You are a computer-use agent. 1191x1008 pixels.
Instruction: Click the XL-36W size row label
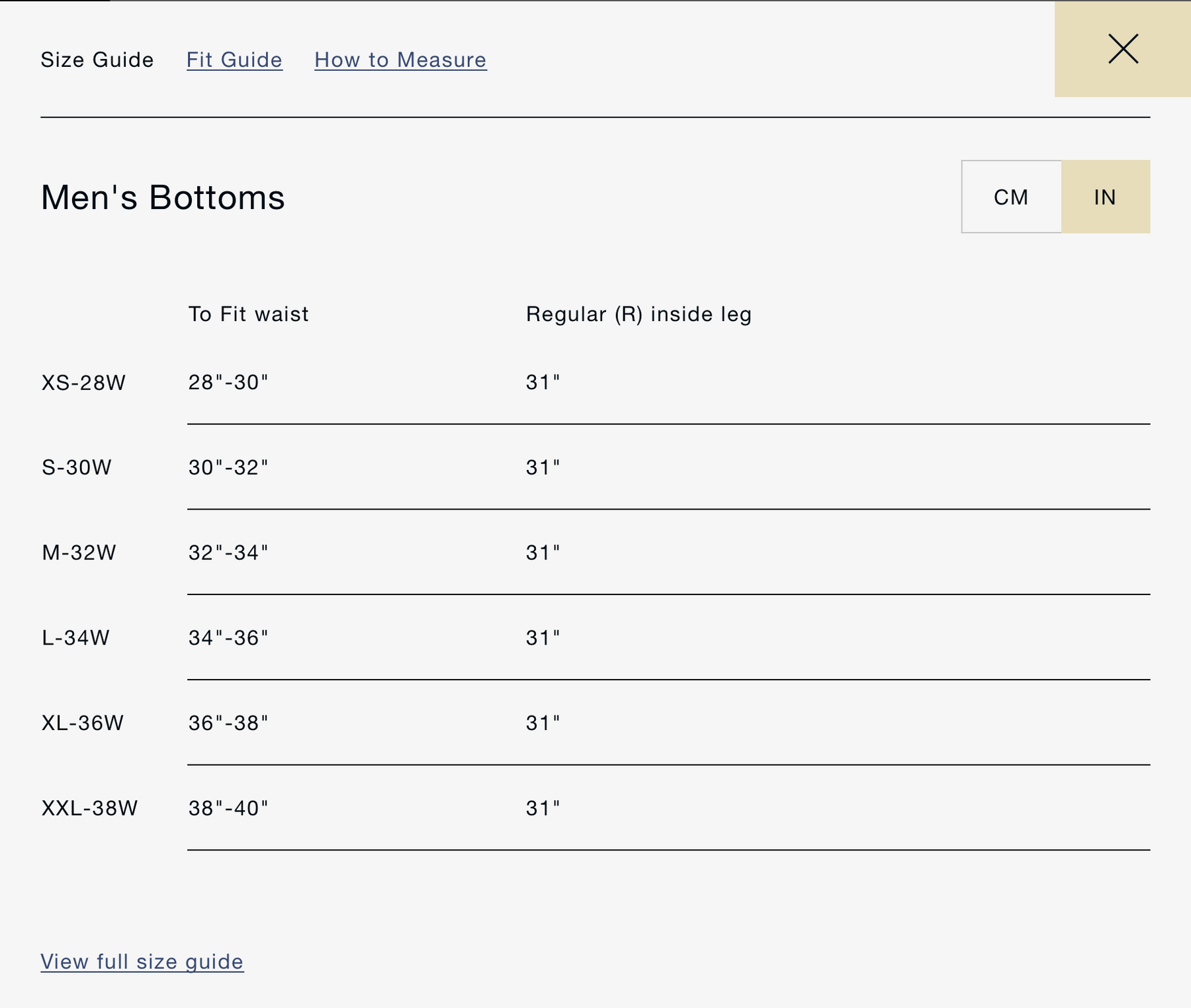point(83,723)
